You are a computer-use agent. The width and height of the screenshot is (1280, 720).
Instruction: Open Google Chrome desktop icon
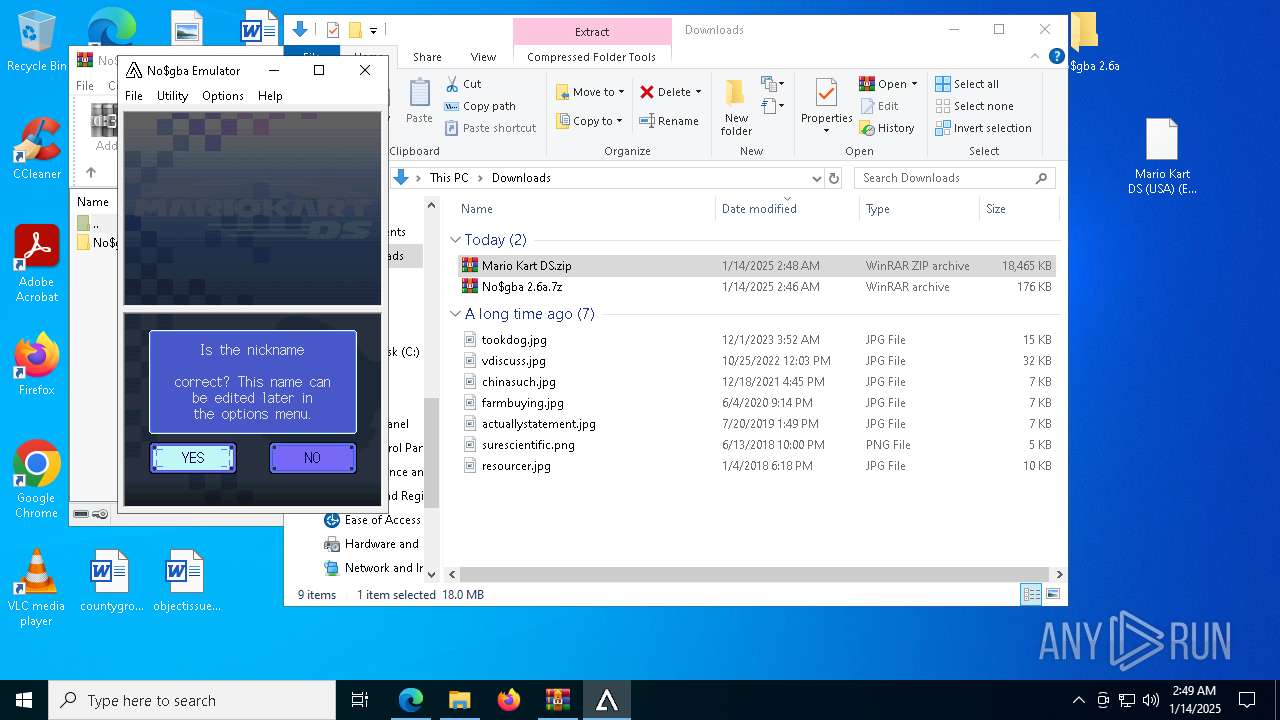[x=37, y=480]
